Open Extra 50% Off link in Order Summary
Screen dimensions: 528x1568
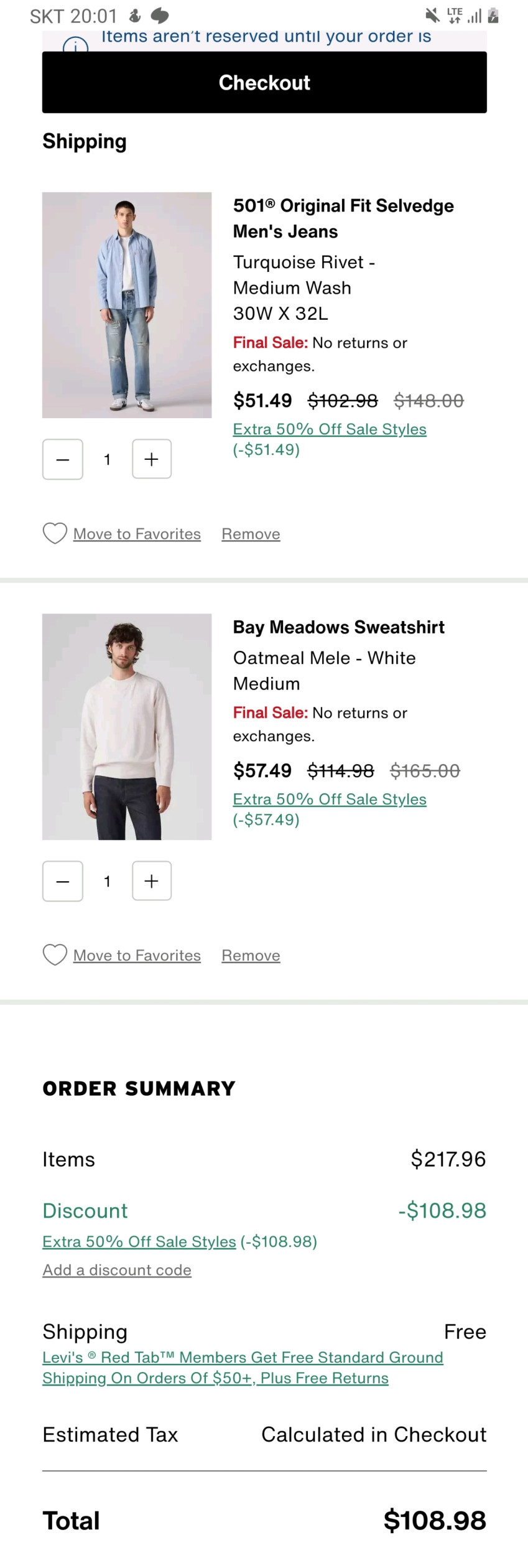pos(139,1242)
